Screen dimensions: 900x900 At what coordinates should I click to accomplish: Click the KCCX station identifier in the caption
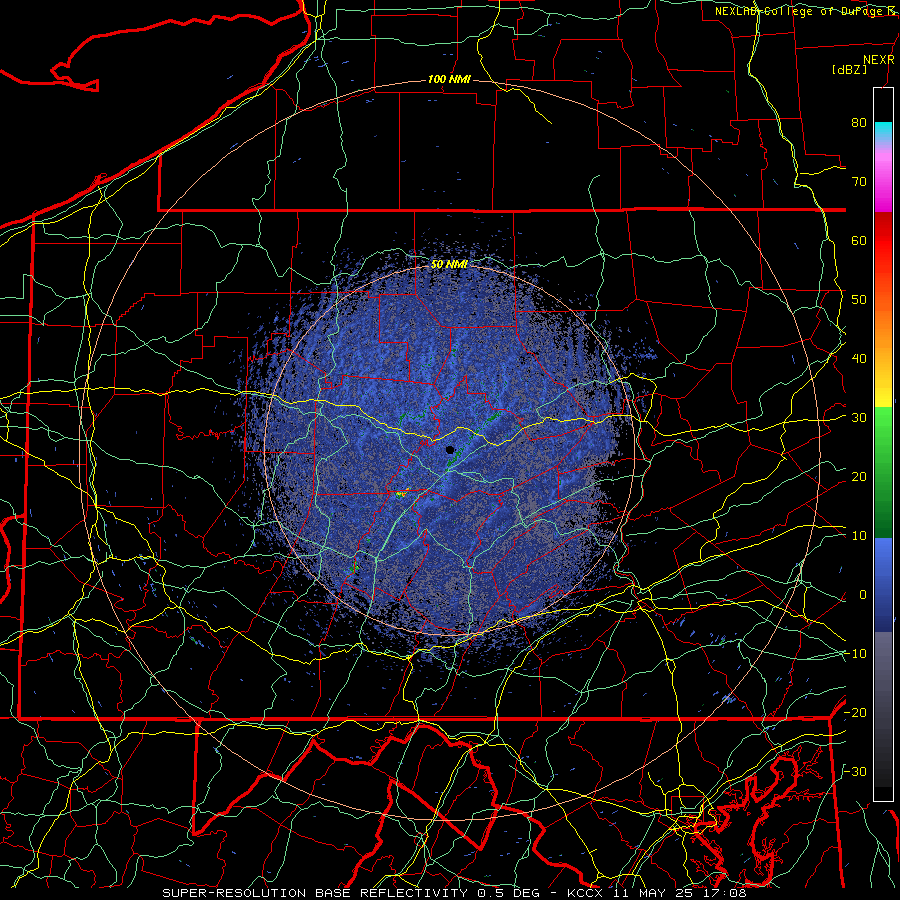coord(585,893)
